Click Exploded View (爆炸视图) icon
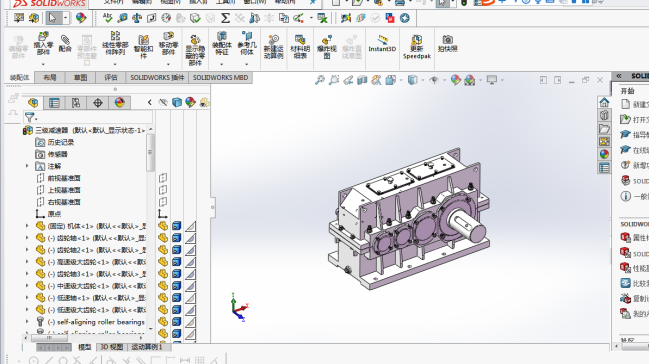 [327, 46]
